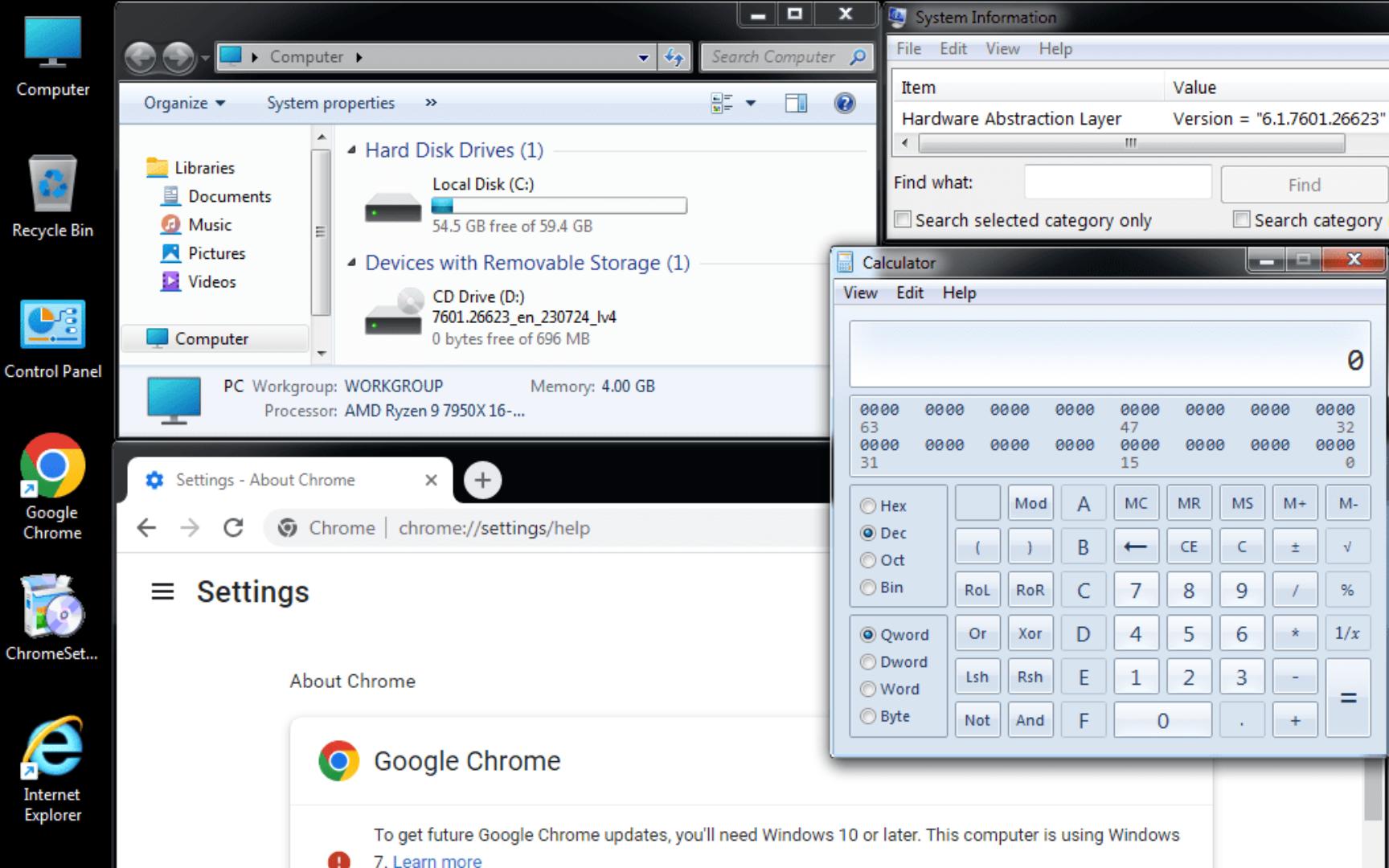The width and height of the screenshot is (1389, 868).
Task: Click the calculator CE button
Action: tap(1188, 547)
